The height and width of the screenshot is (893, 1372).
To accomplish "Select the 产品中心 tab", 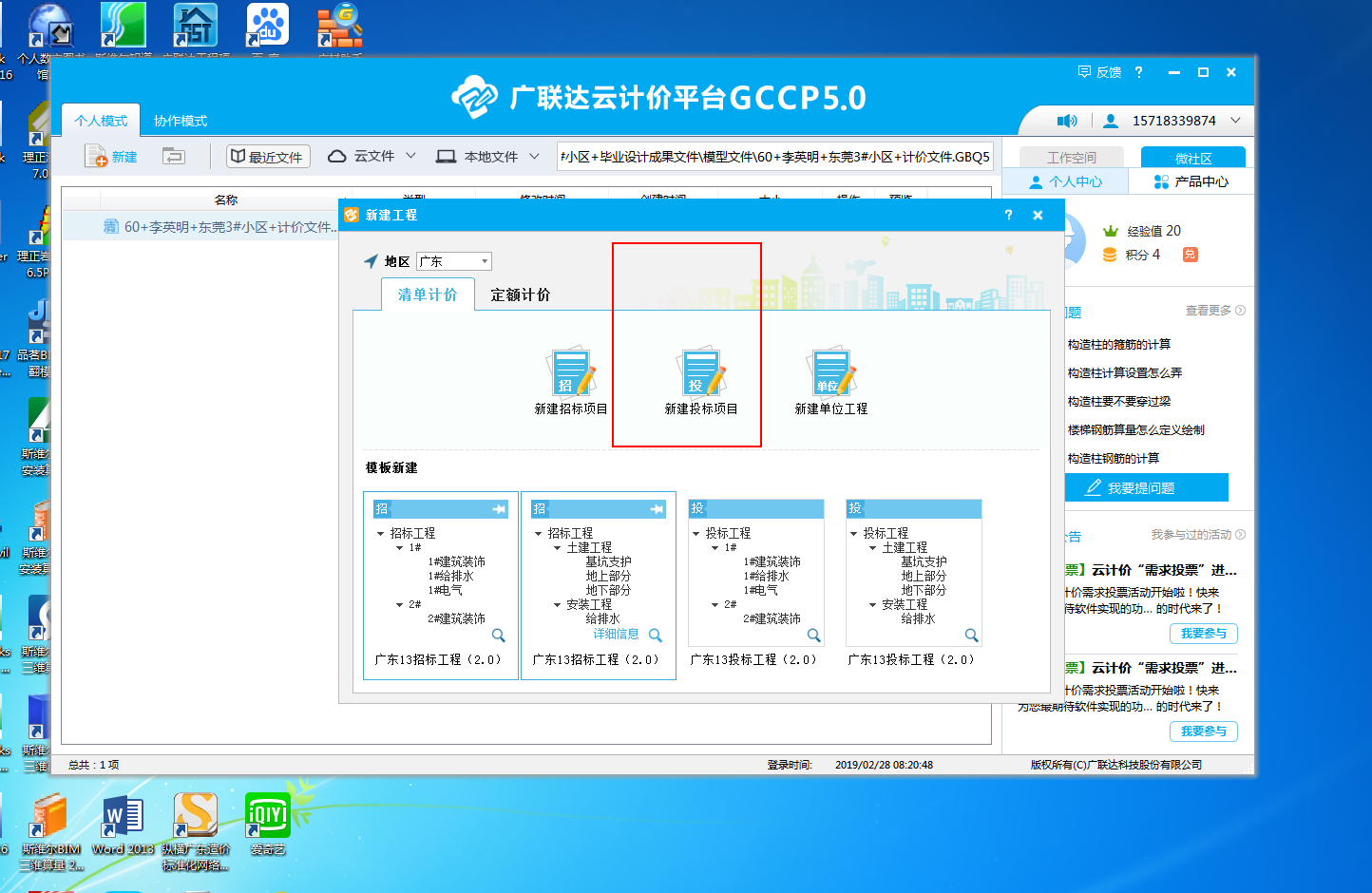I will pos(1191,181).
